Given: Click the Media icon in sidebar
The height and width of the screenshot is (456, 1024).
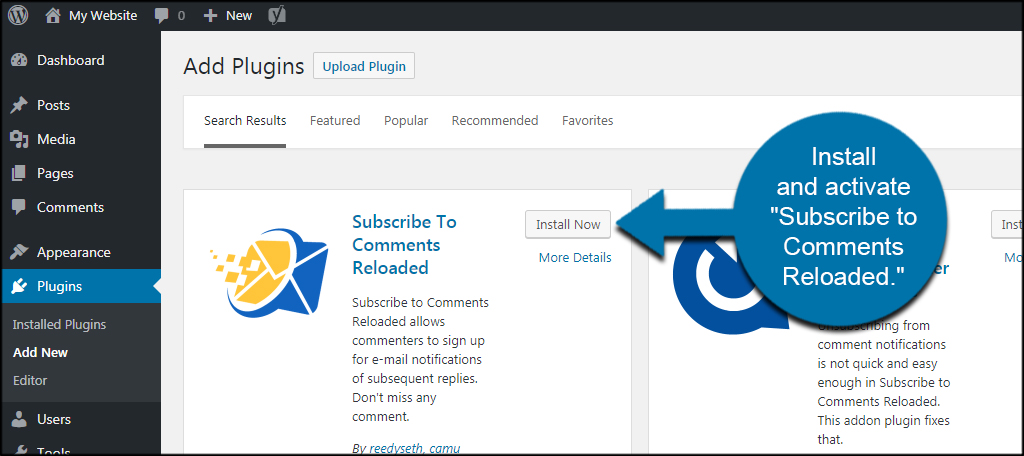Looking at the screenshot, I should coord(20,139).
